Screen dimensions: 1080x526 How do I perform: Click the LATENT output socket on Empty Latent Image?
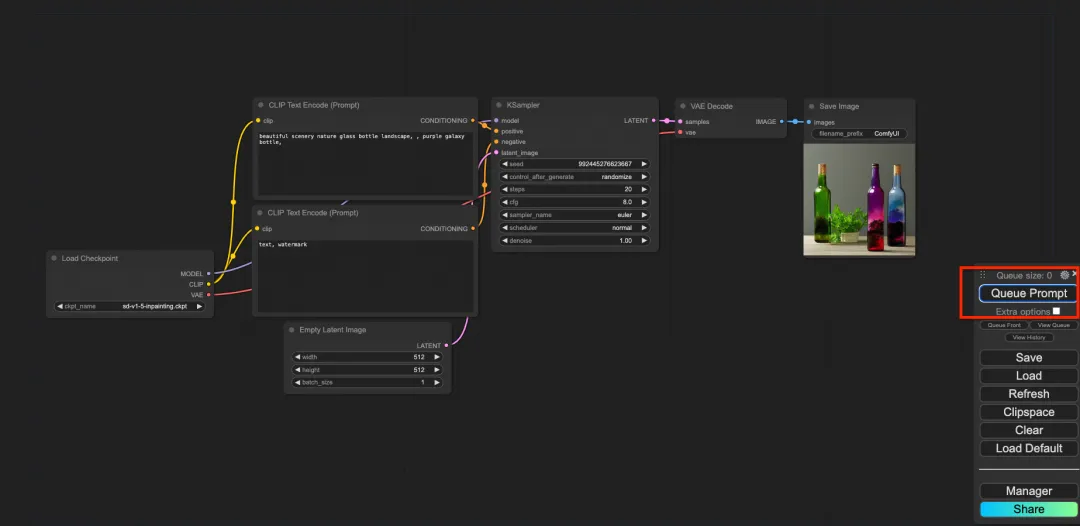pos(446,345)
